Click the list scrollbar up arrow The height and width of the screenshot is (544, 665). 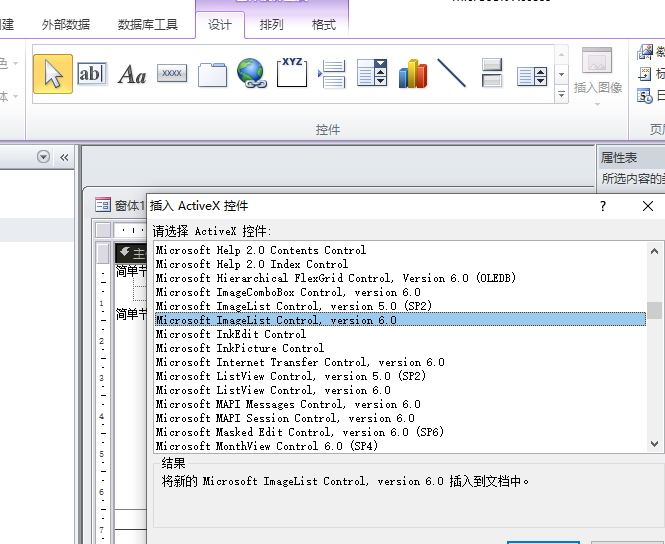pos(654,251)
